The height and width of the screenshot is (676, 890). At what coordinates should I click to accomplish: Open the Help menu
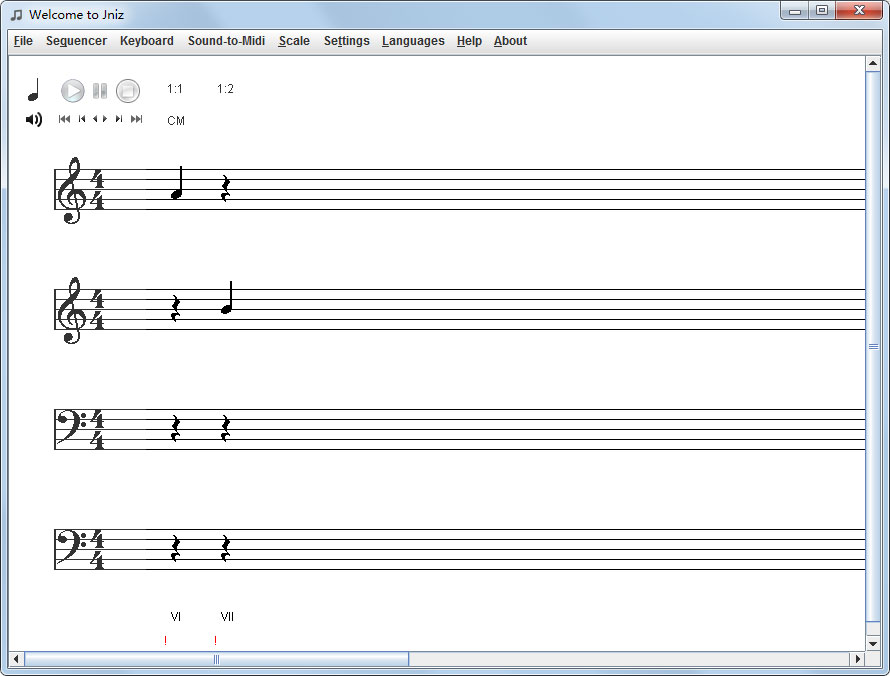click(x=469, y=41)
